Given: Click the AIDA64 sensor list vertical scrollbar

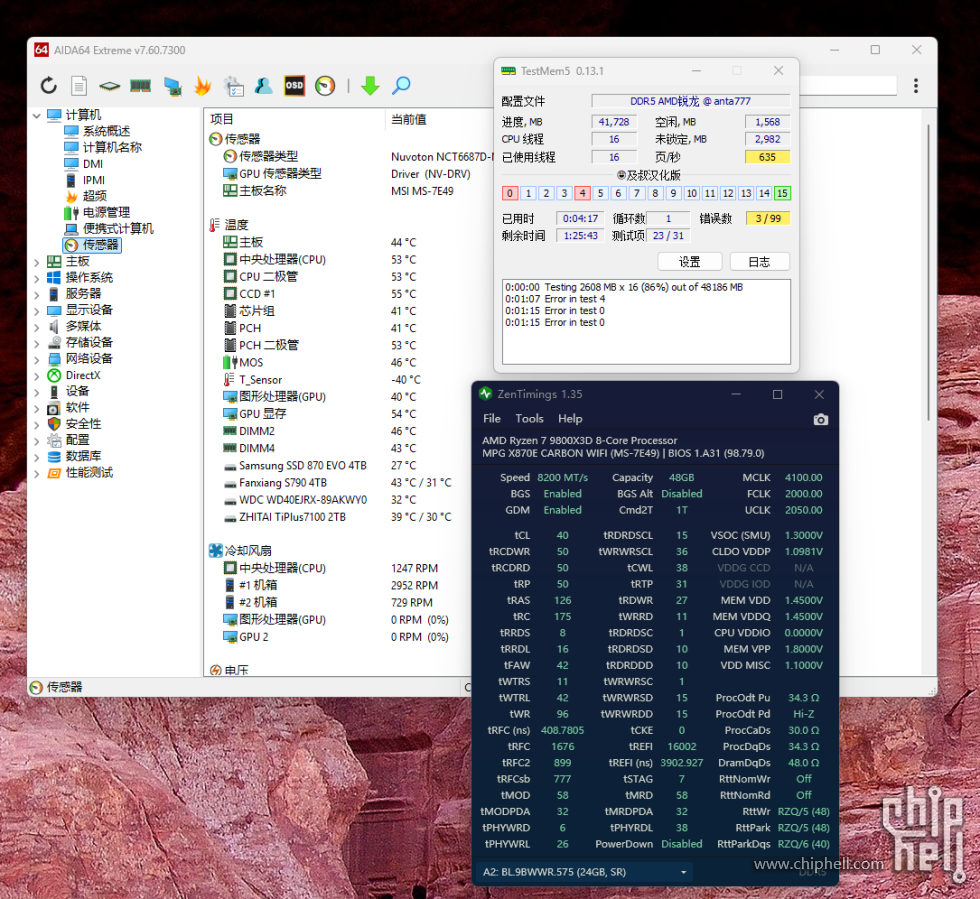Looking at the screenshot, I should point(929,272).
